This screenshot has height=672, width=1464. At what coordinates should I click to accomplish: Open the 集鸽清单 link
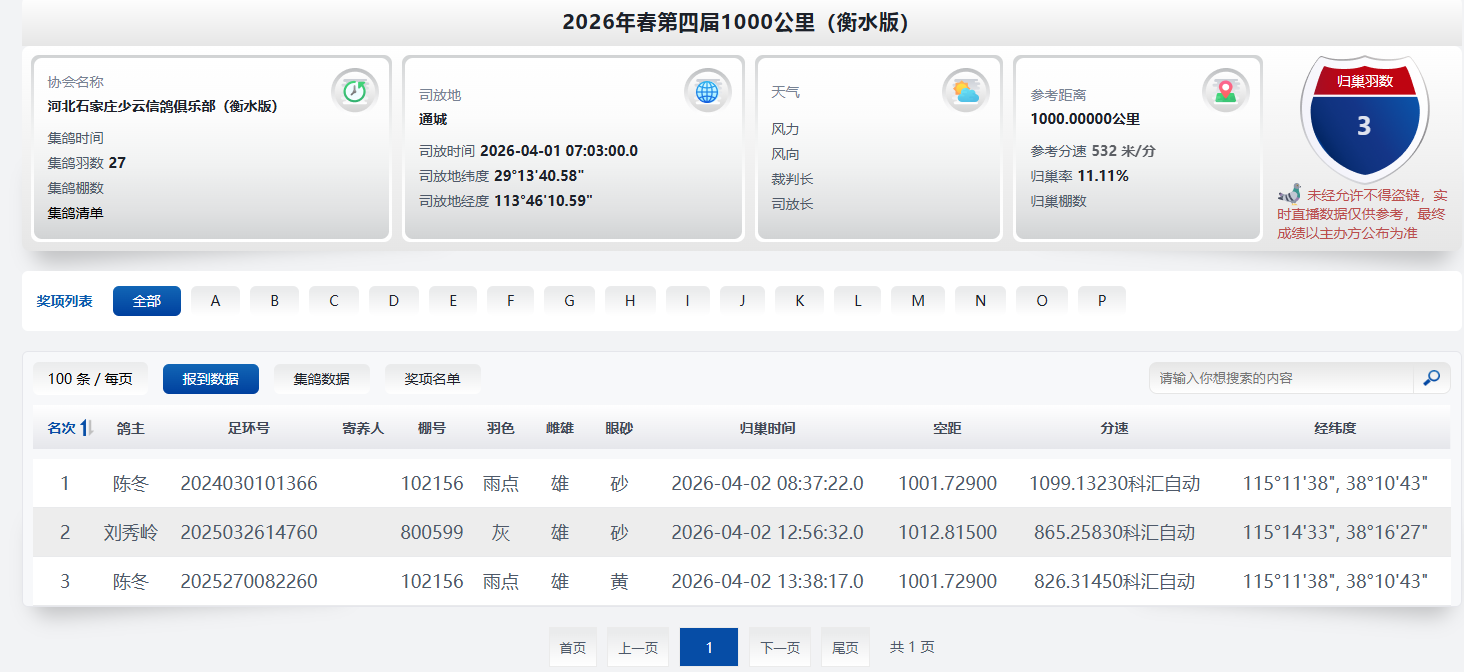coord(76,213)
